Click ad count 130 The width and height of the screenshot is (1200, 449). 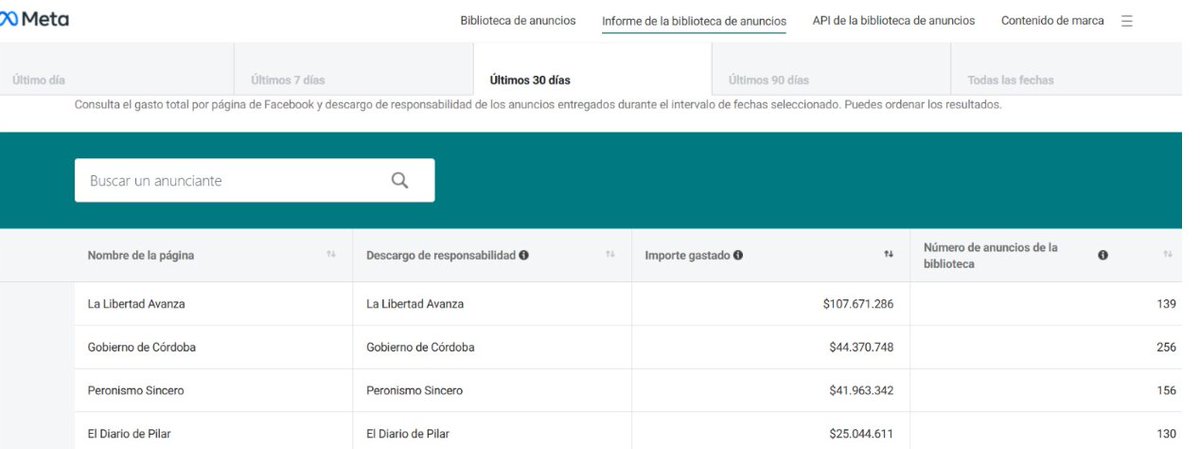(x=1166, y=434)
